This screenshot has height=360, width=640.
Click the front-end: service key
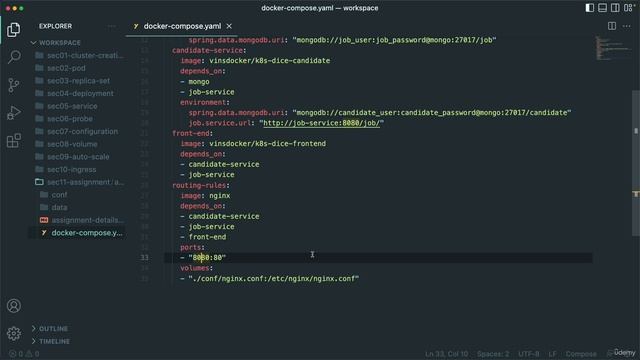pyautogui.click(x=192, y=133)
